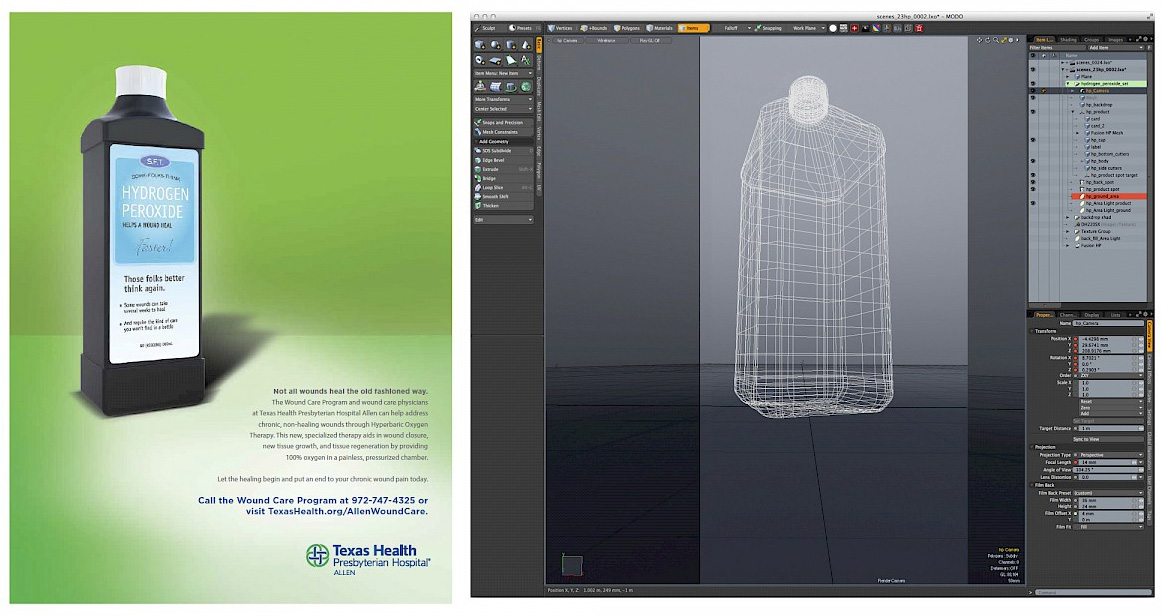Toggle visibility eye for hp_Area Light product
This screenshot has height=616, width=1162.
click(x=1033, y=203)
